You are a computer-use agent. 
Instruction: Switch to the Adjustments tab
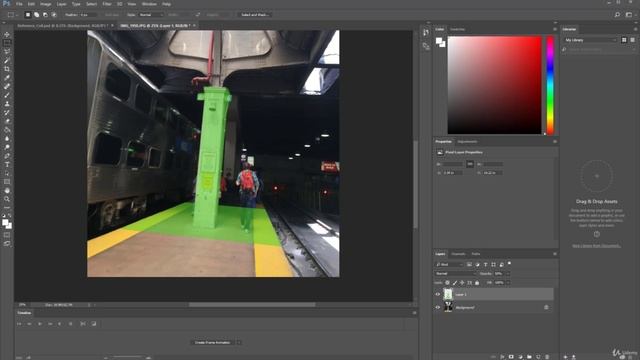coord(467,142)
